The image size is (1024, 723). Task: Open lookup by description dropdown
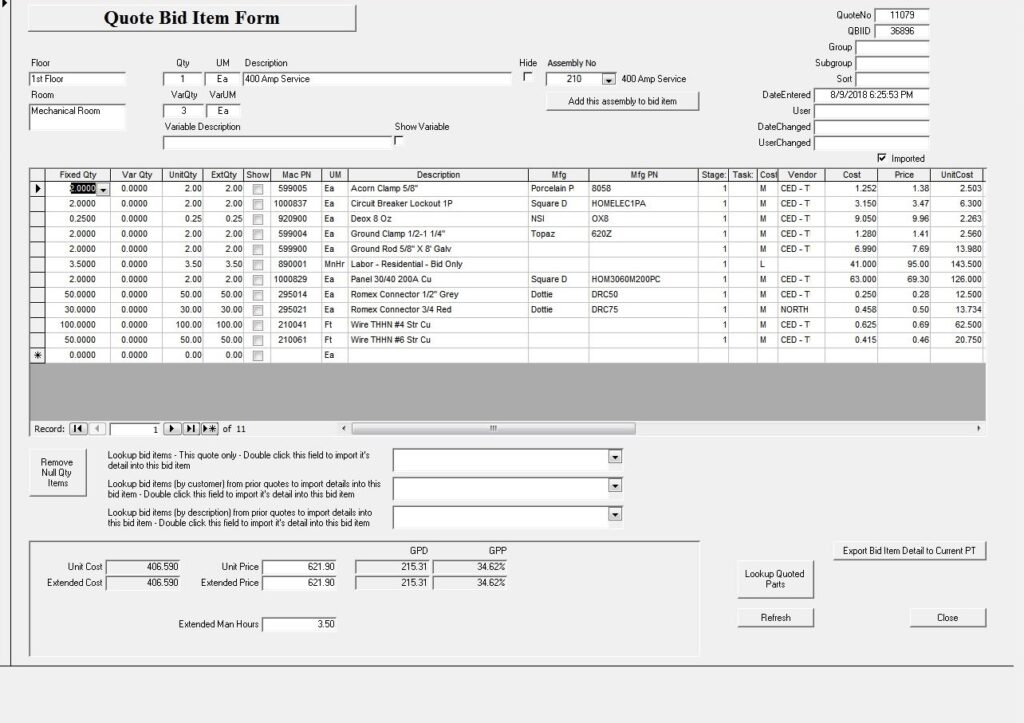[615, 517]
